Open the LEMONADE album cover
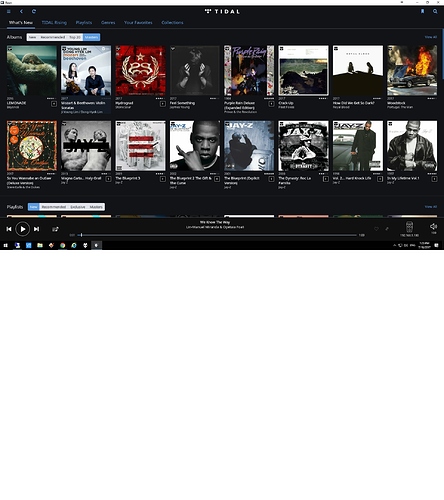Image resolution: width=444 pixels, height=500 pixels. coord(32,70)
